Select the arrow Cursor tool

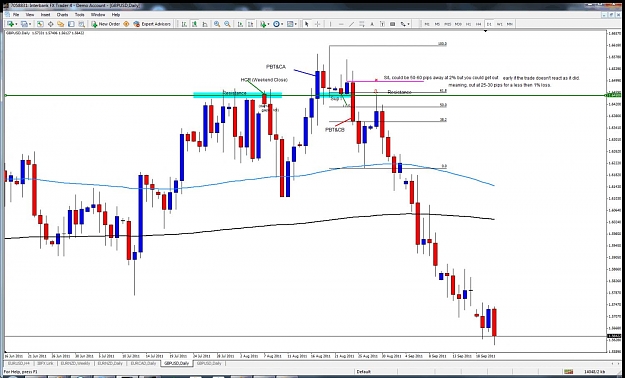pyautogui.click(x=307, y=24)
